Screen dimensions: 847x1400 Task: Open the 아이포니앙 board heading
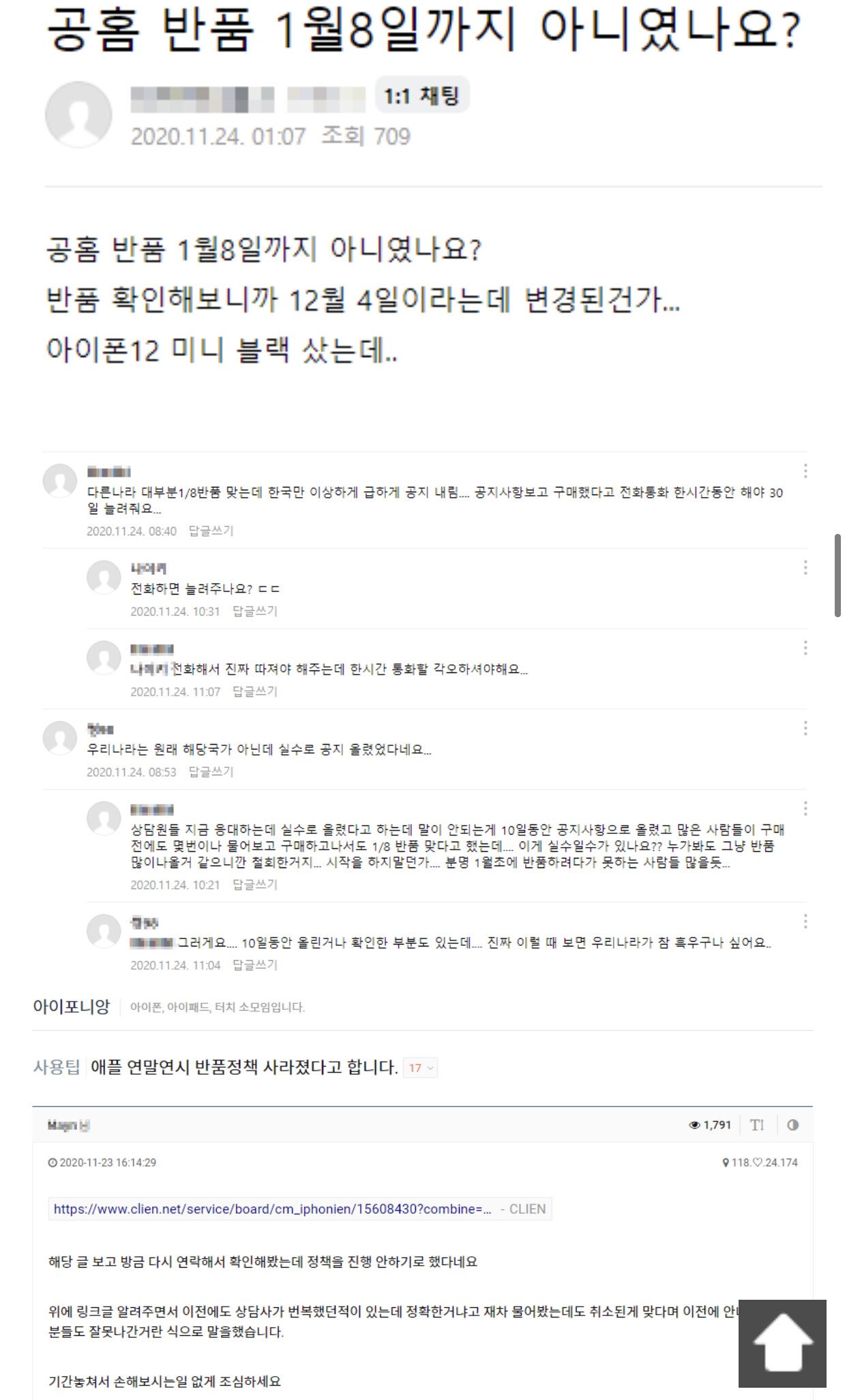pyautogui.click(x=72, y=1007)
